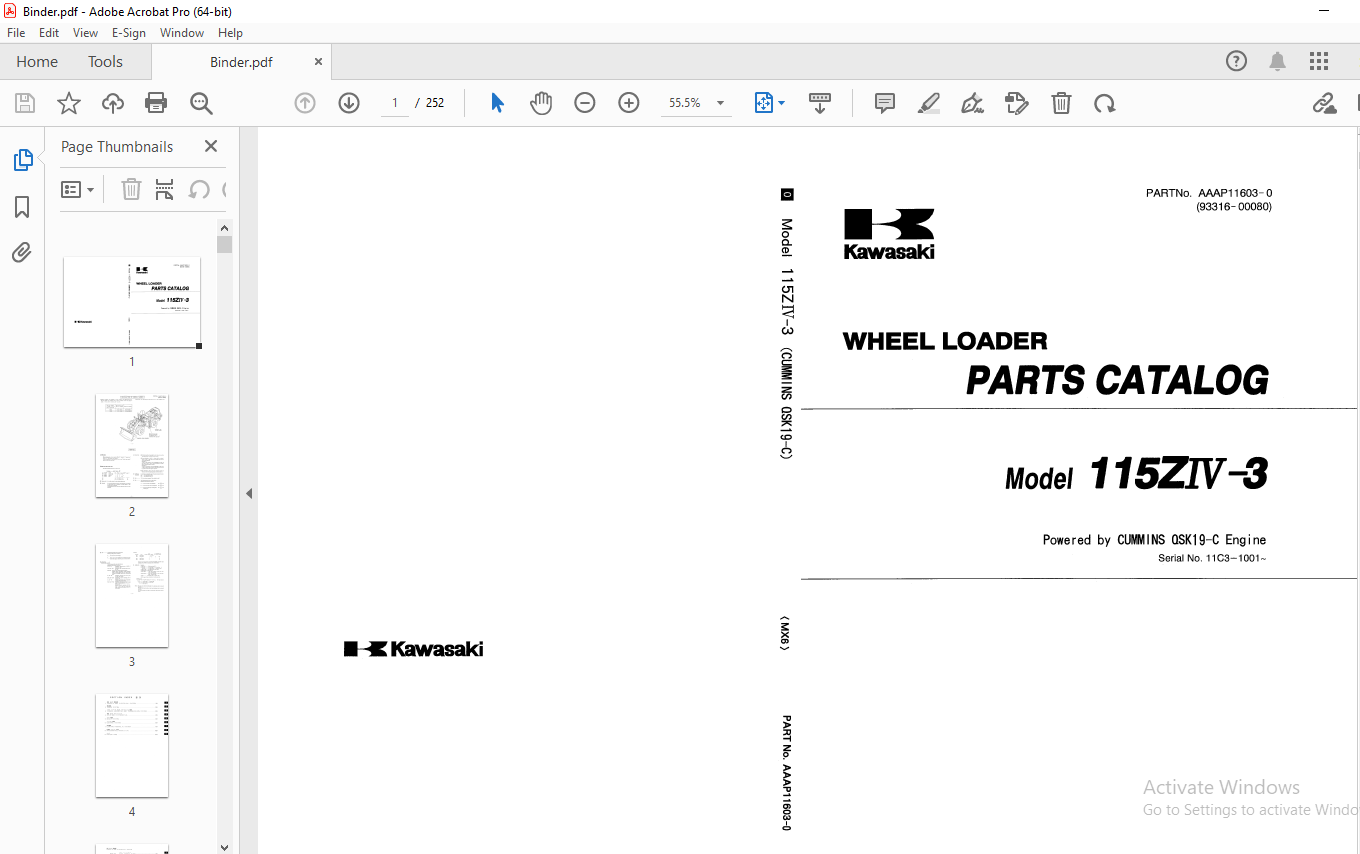
Task: Select the Highlight text pen tool
Action: tap(929, 103)
